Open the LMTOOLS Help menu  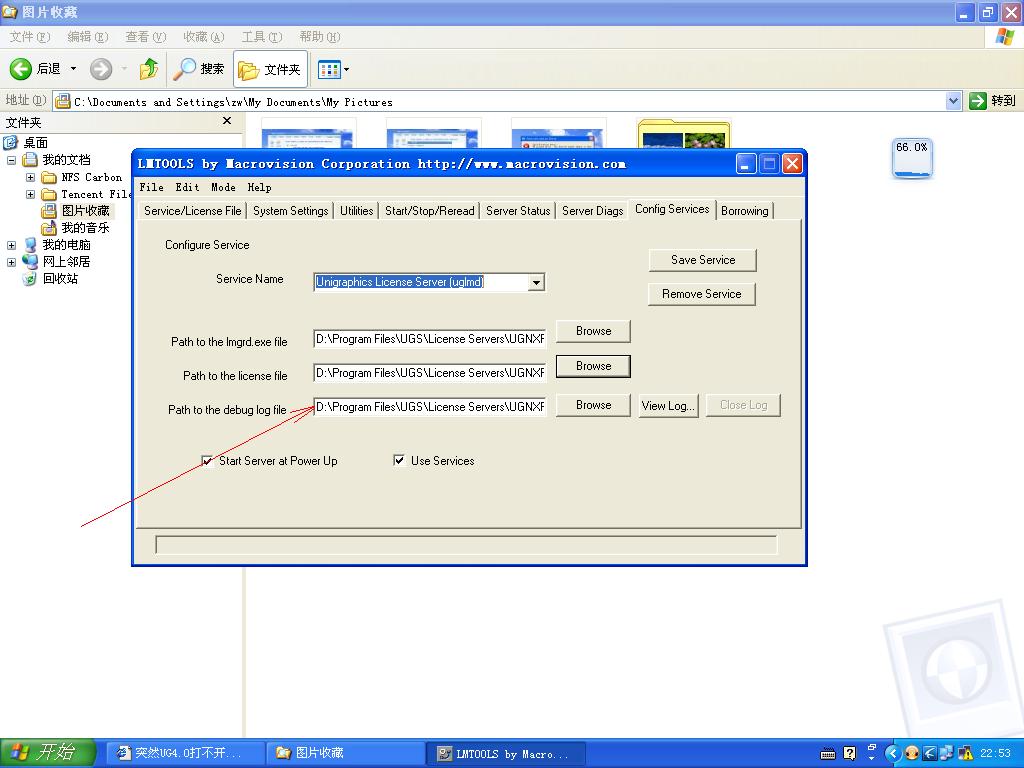[259, 187]
